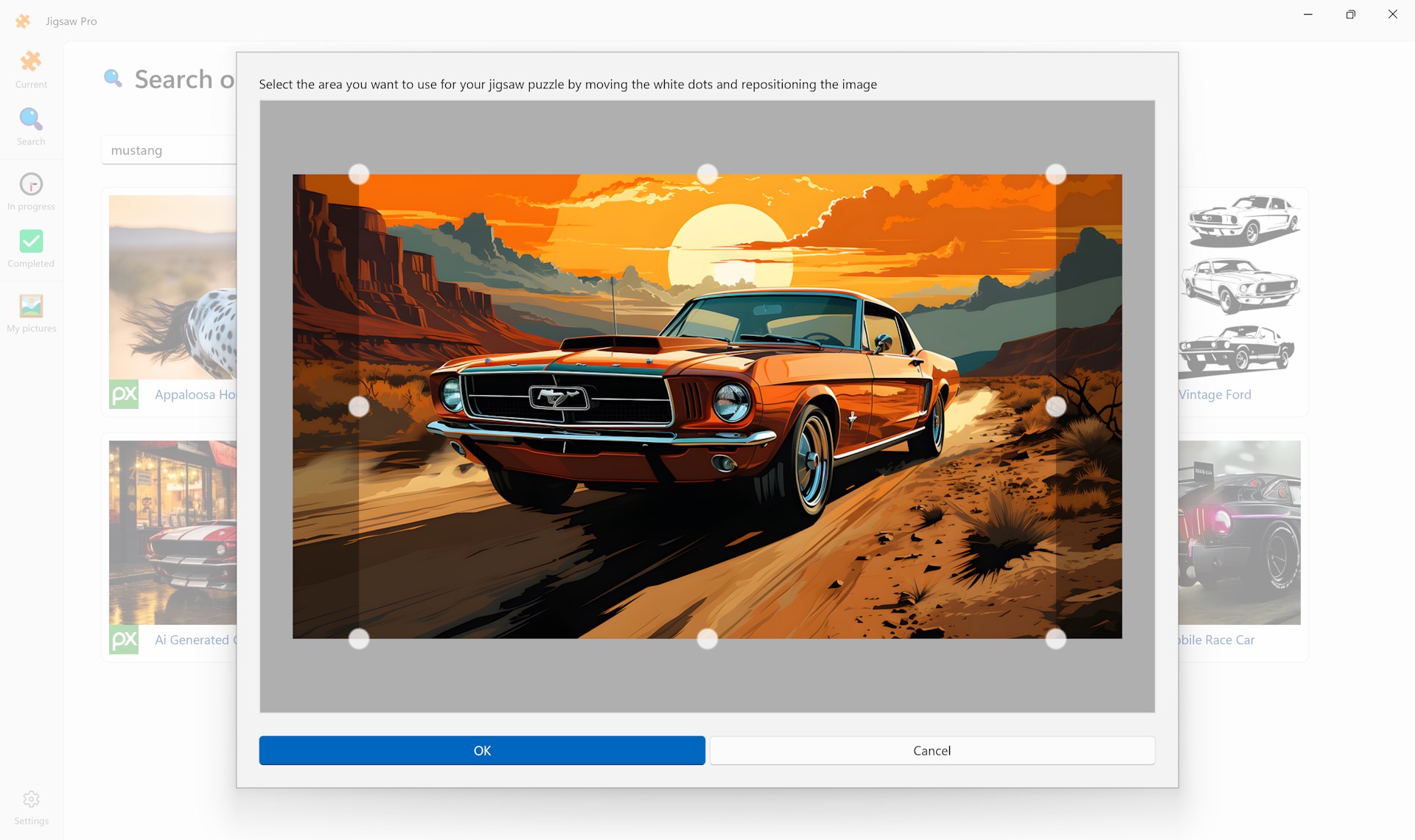1415x840 pixels.
Task: Select the Mobile Race Car thumbnail
Action: (1240, 532)
